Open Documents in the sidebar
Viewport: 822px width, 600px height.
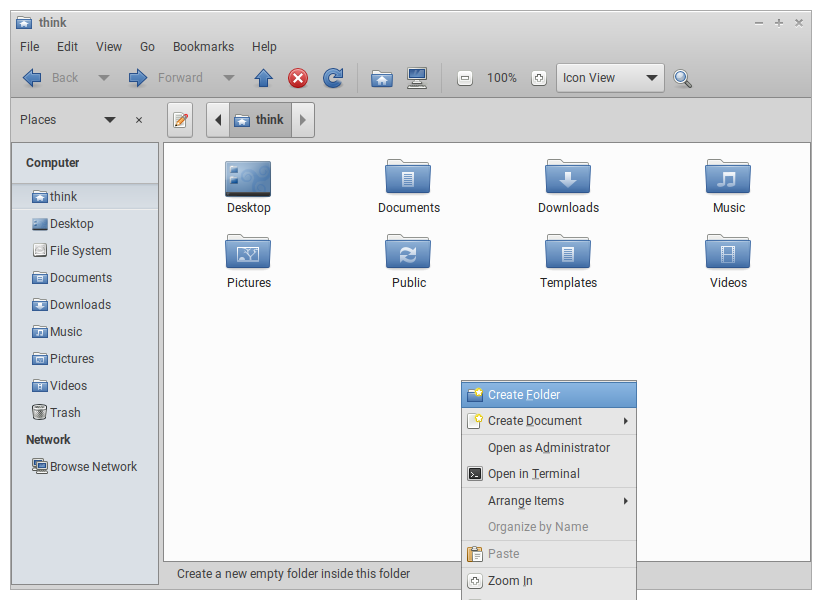pyautogui.click(x=85, y=278)
